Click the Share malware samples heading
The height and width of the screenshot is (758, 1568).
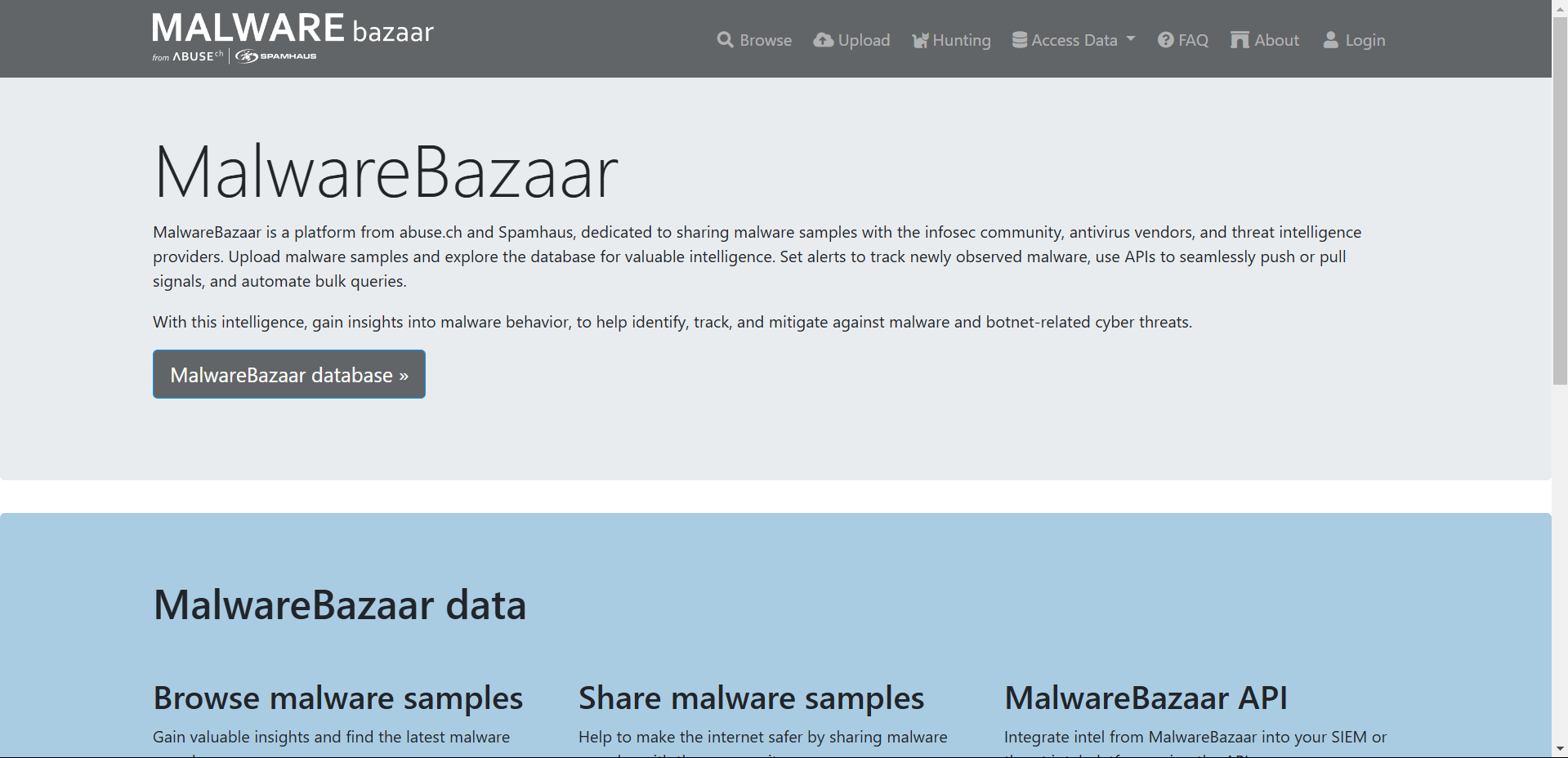tap(751, 698)
